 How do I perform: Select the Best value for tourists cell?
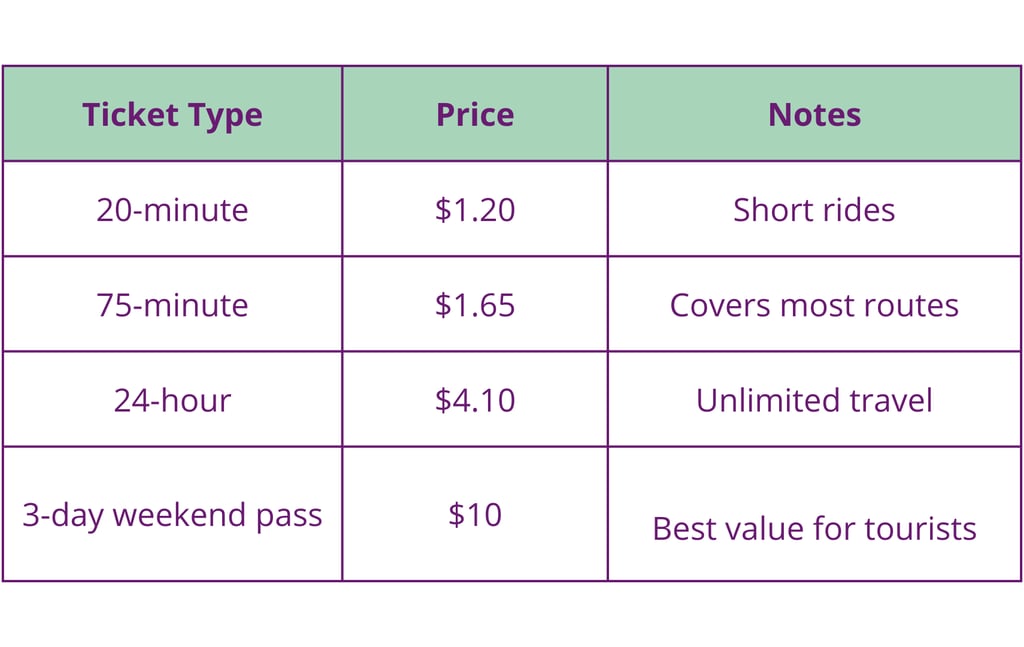click(x=814, y=528)
